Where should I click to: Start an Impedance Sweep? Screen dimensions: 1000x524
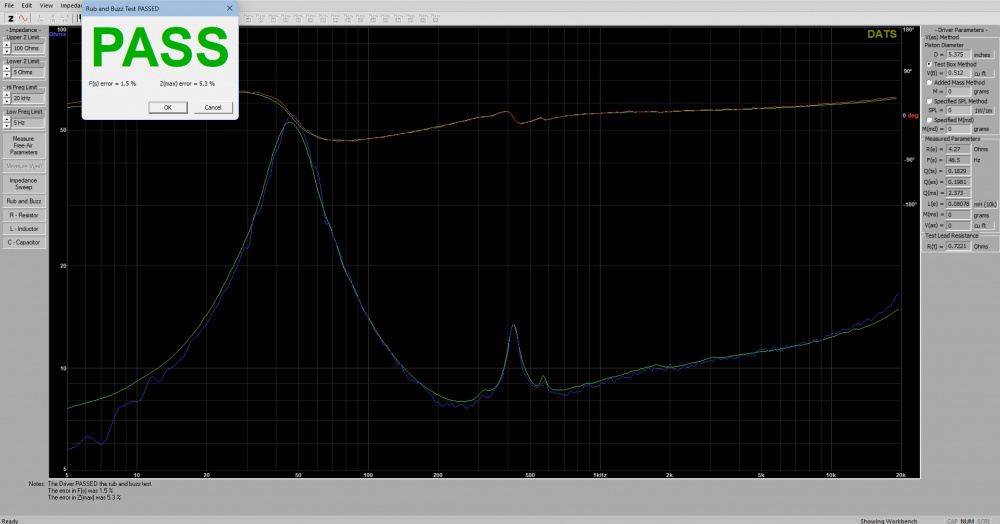tap(23, 183)
